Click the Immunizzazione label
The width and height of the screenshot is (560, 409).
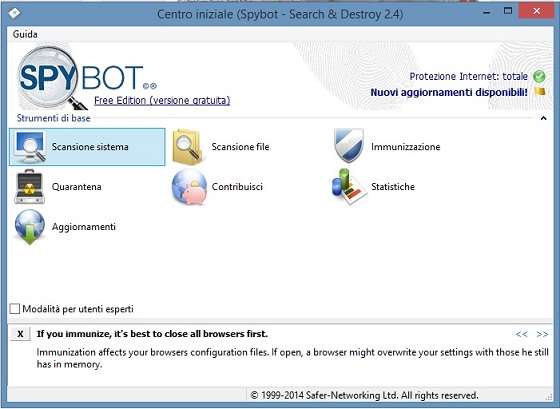[405, 147]
